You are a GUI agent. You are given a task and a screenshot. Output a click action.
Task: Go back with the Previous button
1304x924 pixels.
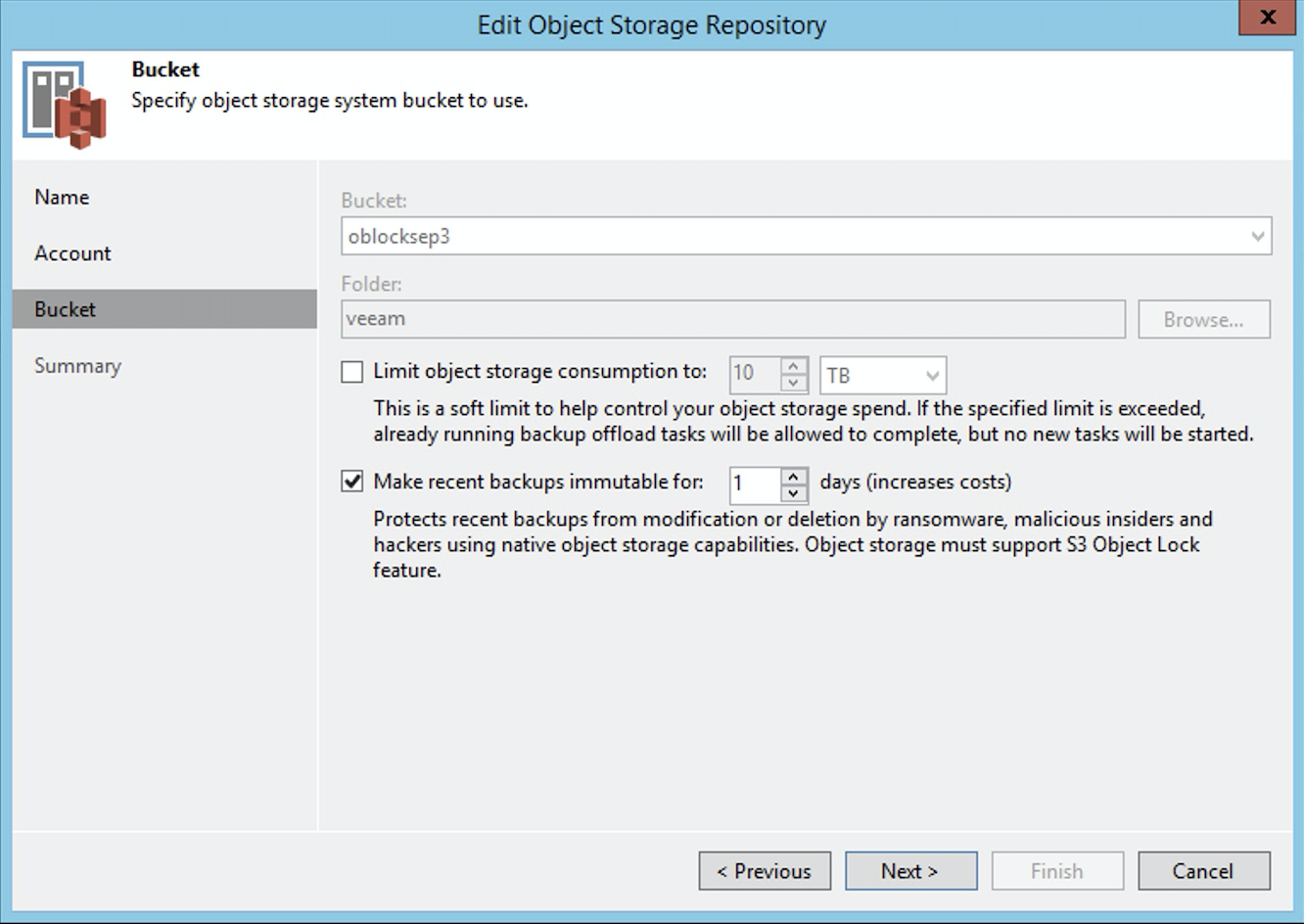(x=765, y=870)
